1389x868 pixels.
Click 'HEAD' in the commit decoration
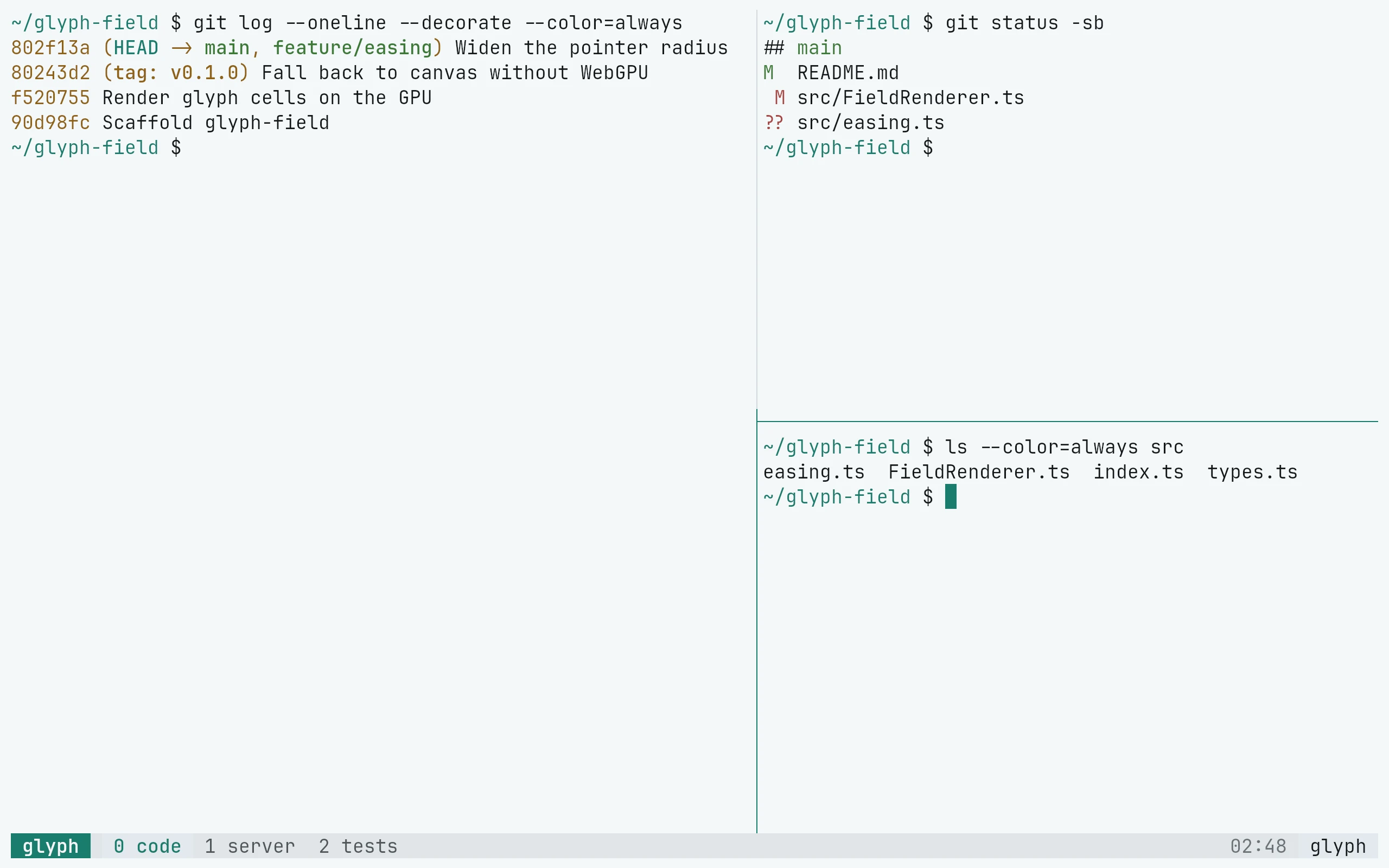(x=136, y=48)
